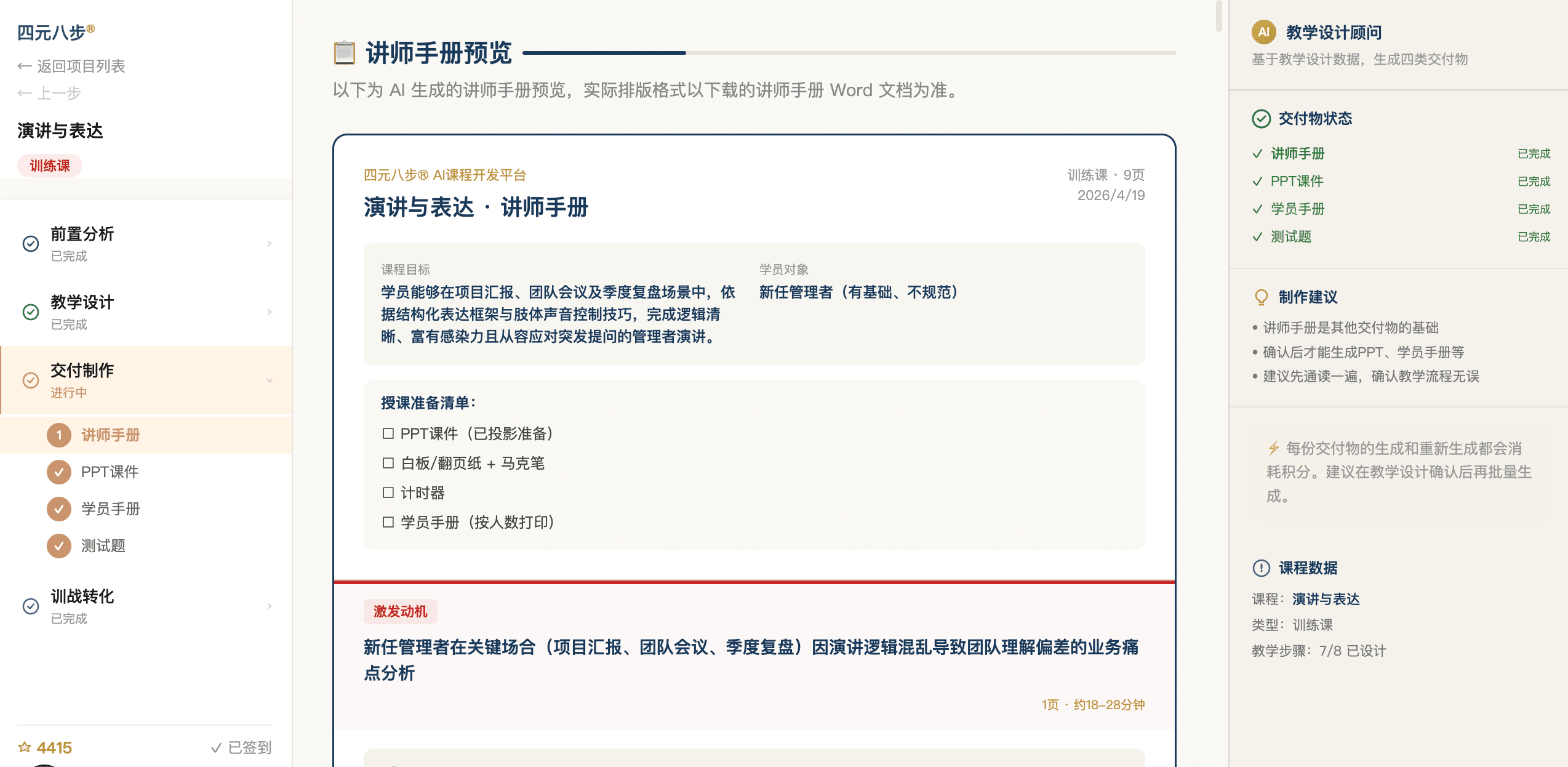This screenshot has height=767, width=1568.
Task: Expand the 教学设计 section arrow
Action: click(270, 311)
